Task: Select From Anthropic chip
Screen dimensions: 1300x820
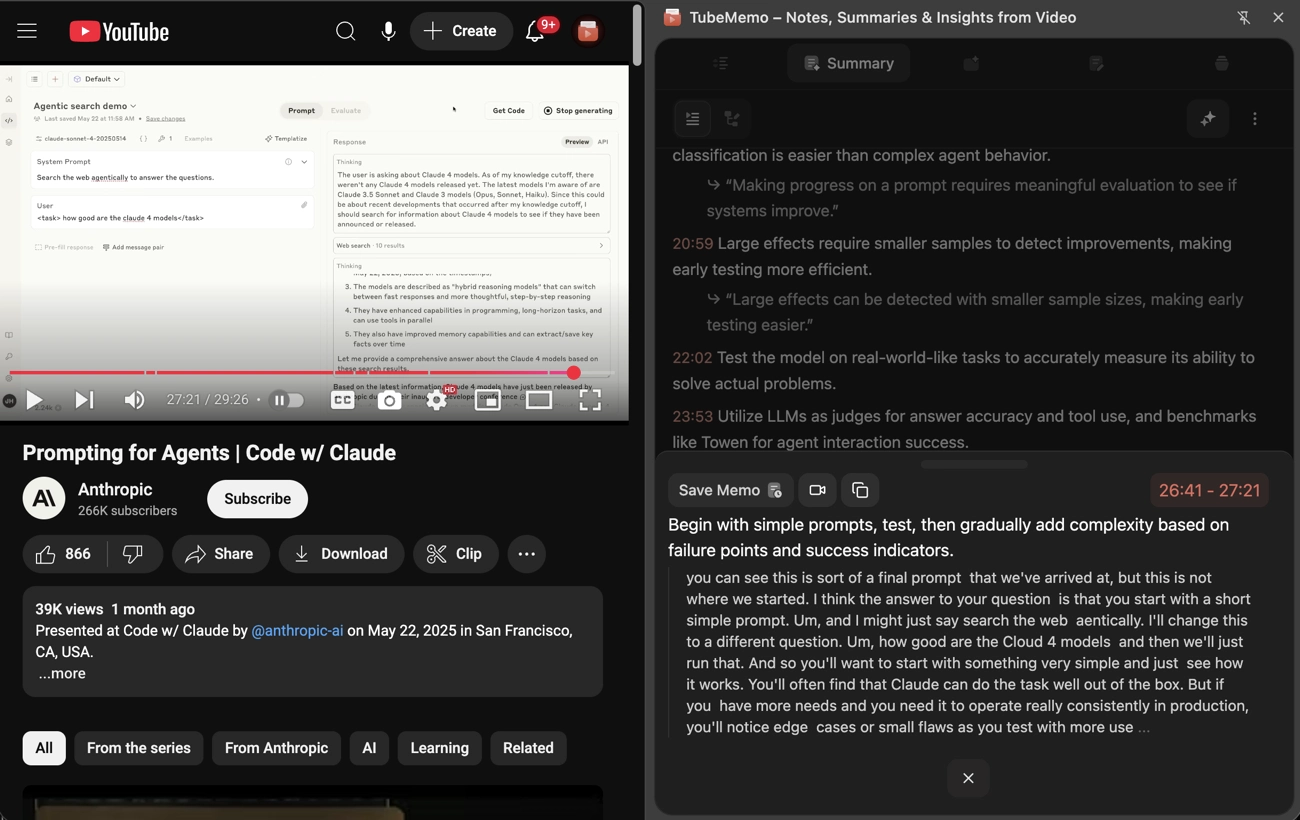Action: (x=276, y=748)
